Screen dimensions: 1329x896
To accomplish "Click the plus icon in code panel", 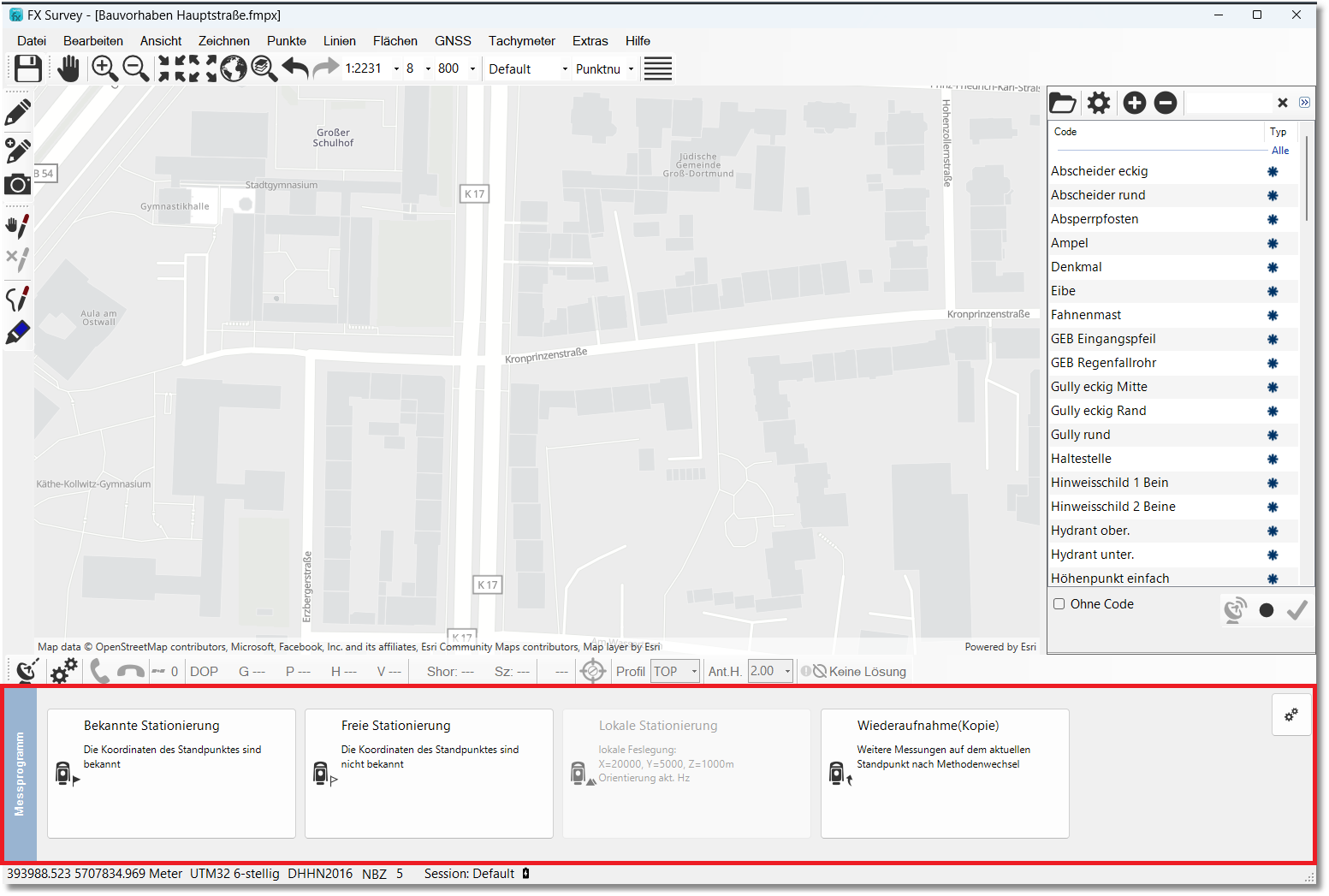I will point(1134,104).
